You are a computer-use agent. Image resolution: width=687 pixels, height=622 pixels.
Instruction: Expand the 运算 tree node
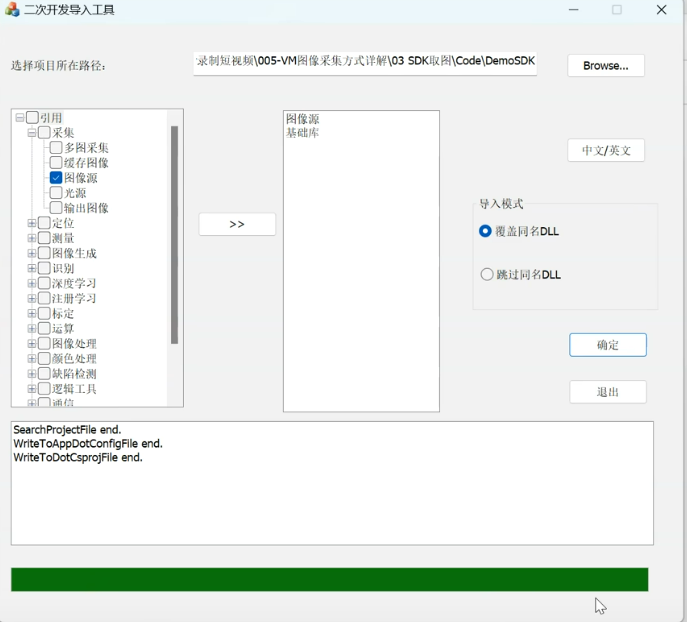click(32, 328)
